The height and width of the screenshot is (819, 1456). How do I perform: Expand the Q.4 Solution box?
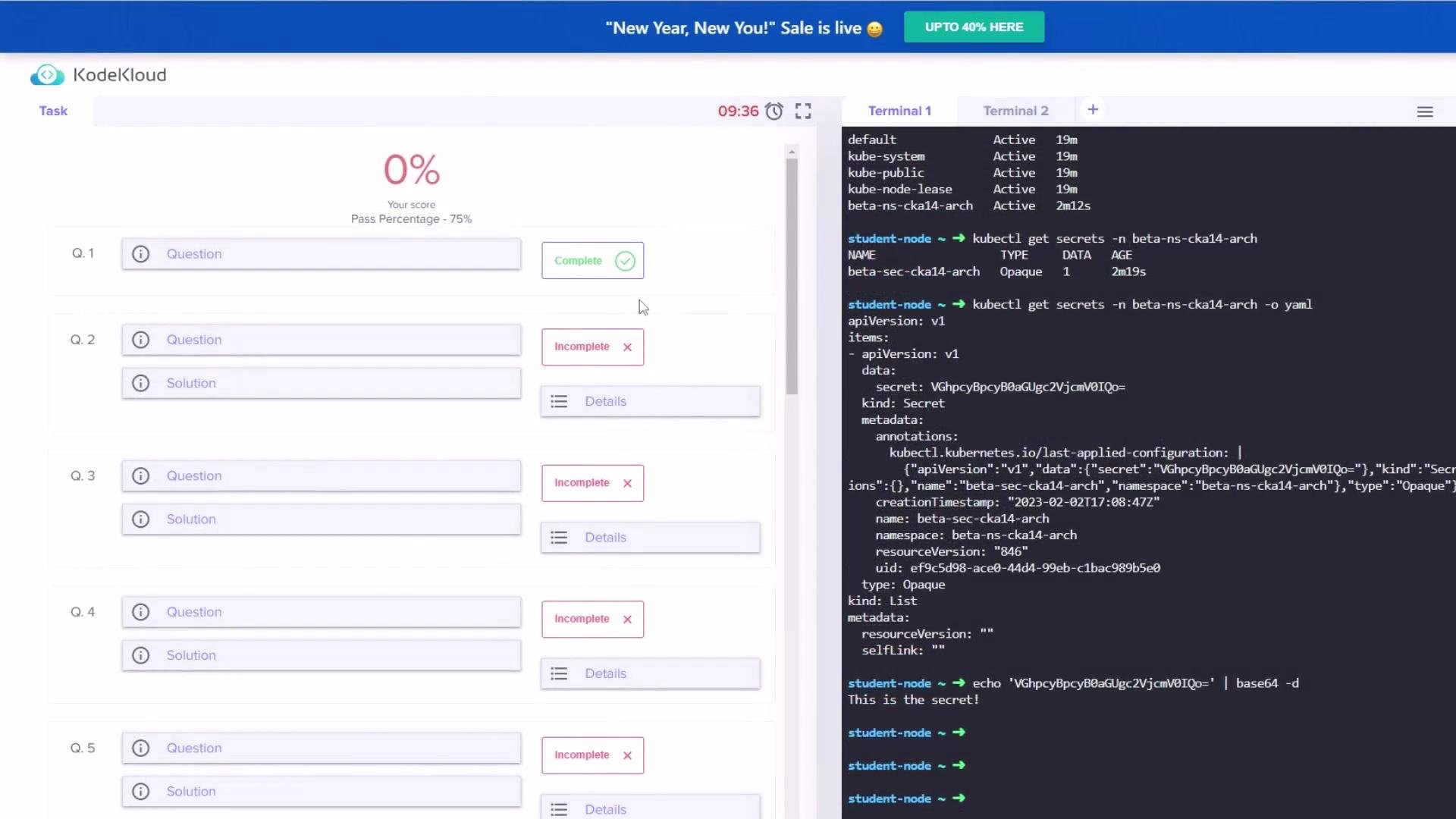click(322, 655)
